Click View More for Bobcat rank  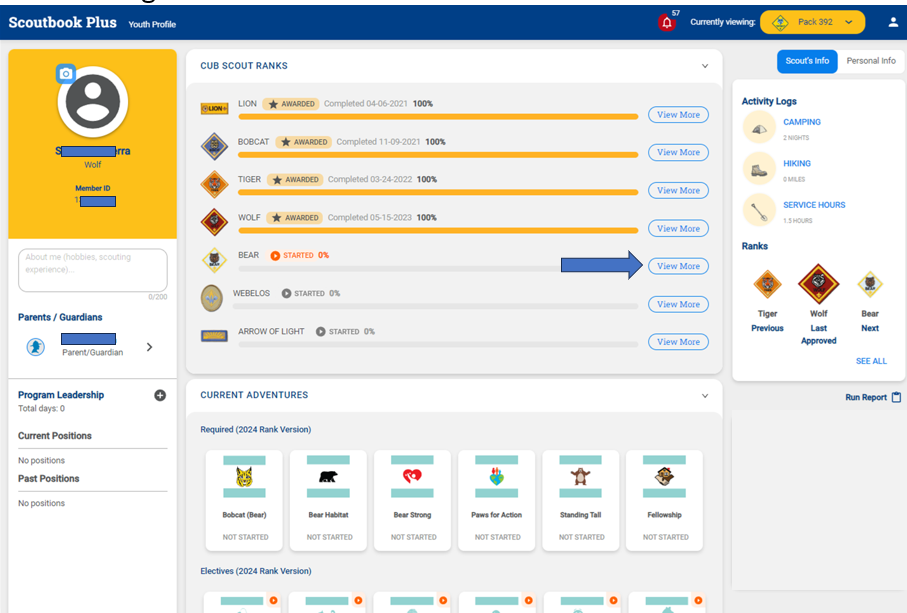tap(678, 152)
